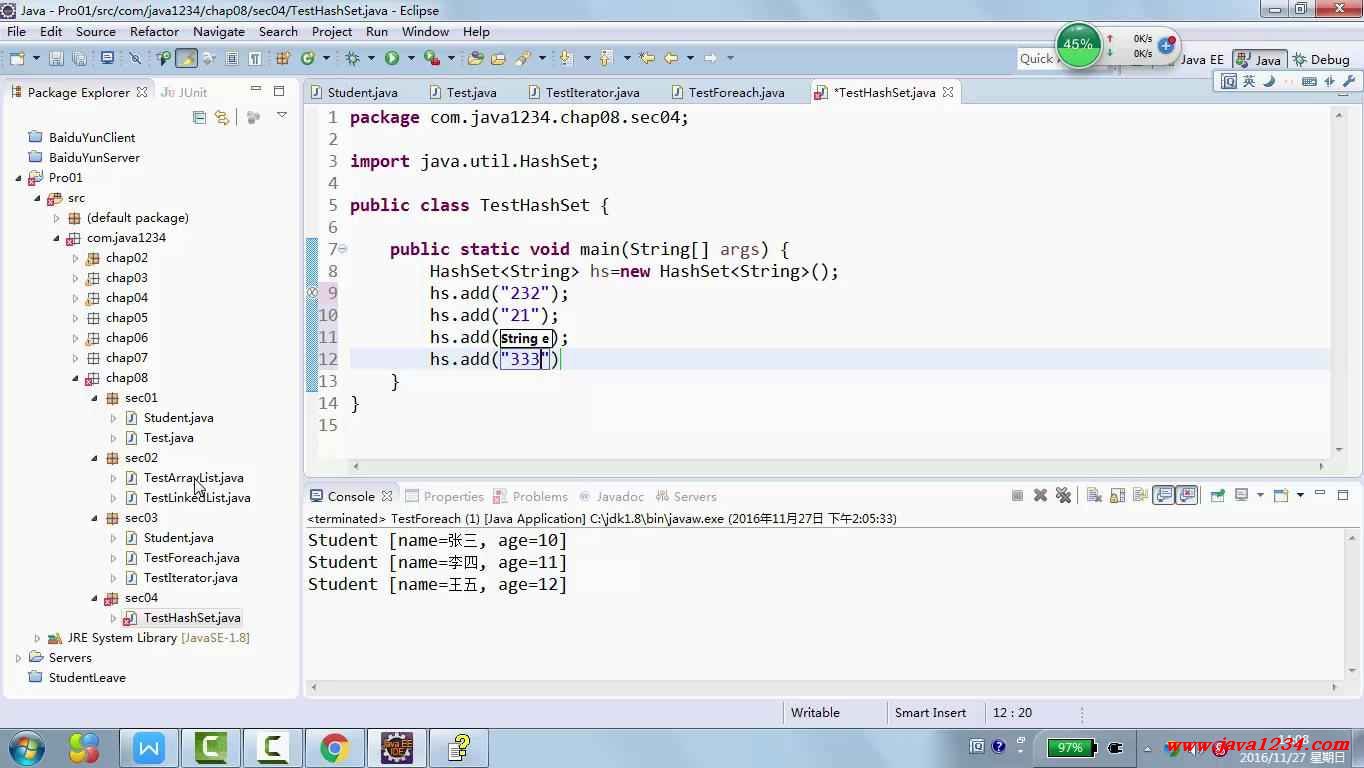Open Chrome from the Windows taskbar

point(335,747)
